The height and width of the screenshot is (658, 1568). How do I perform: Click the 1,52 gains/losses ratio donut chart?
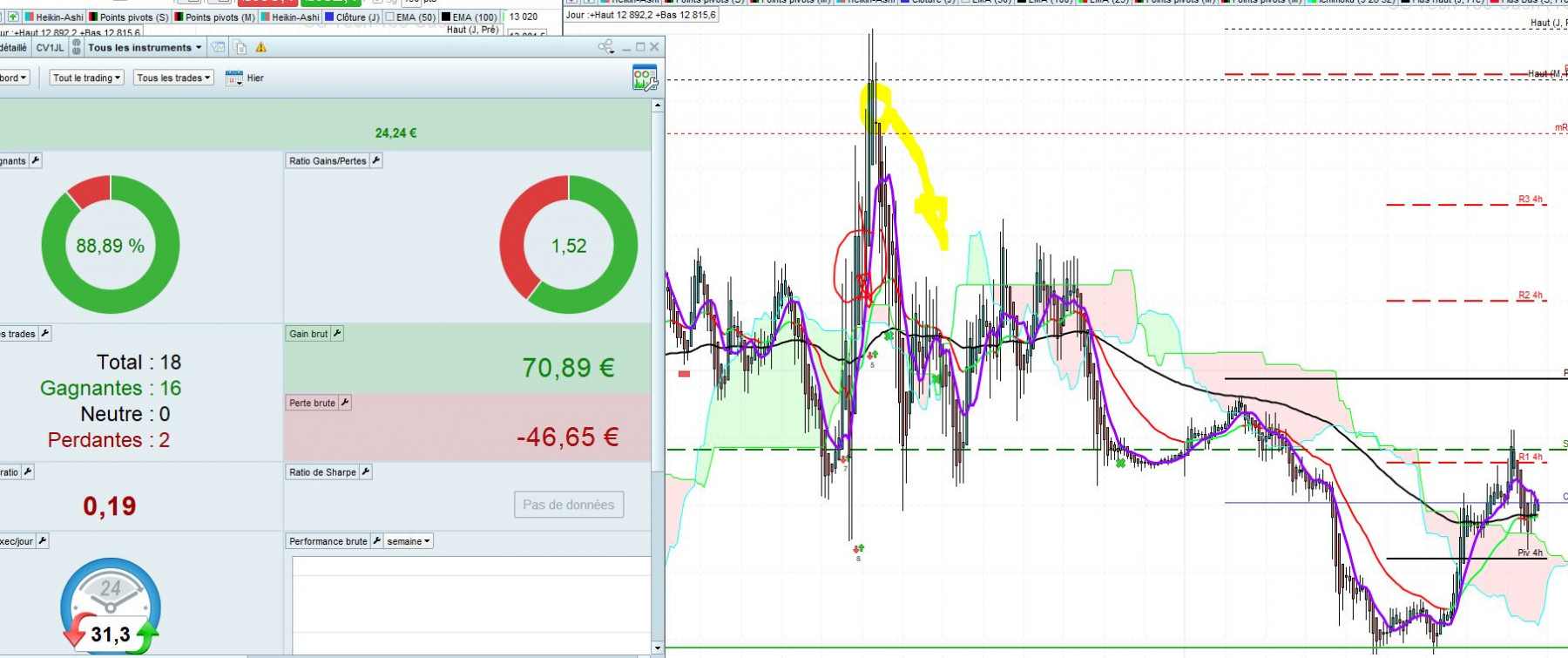(x=569, y=245)
